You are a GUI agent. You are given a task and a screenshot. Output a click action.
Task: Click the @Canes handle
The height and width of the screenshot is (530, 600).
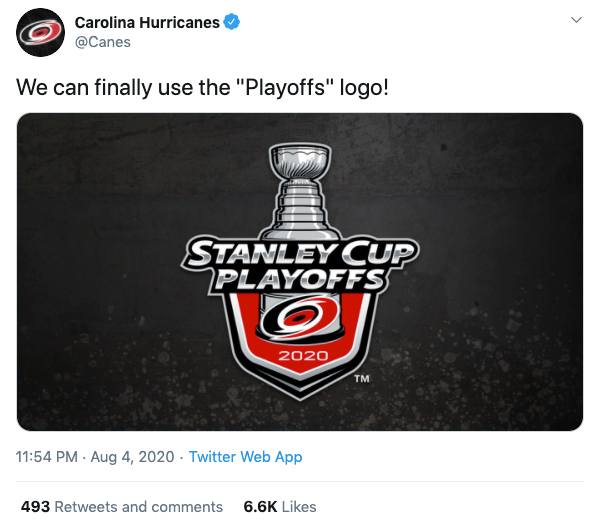coord(102,42)
